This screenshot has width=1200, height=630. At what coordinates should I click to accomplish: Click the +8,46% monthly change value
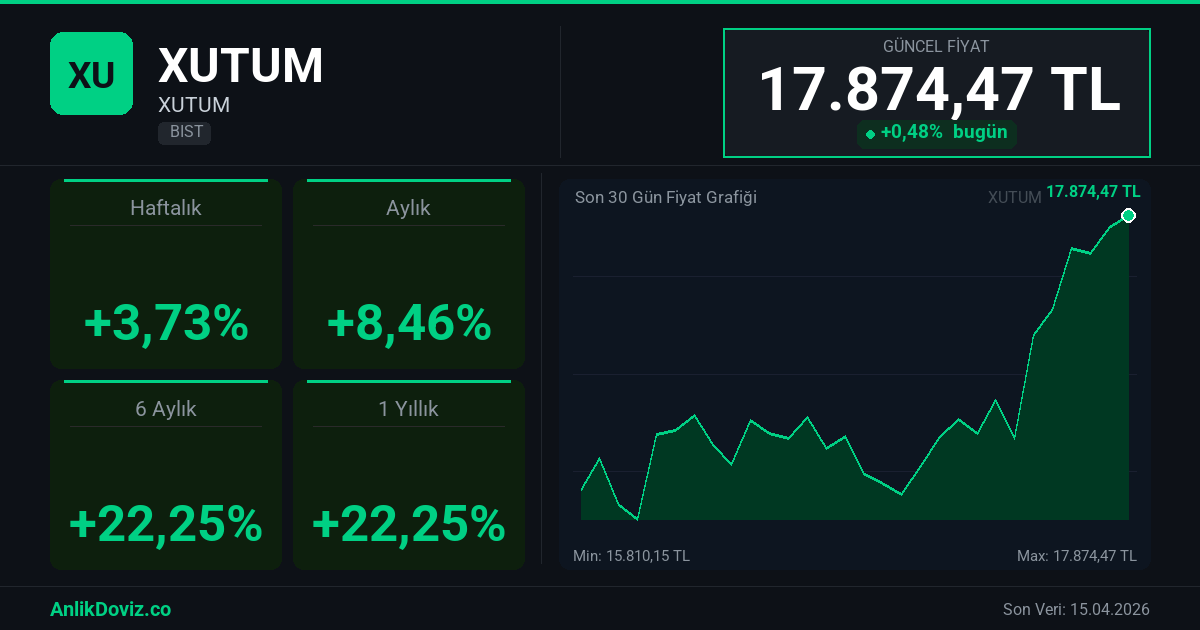point(408,324)
